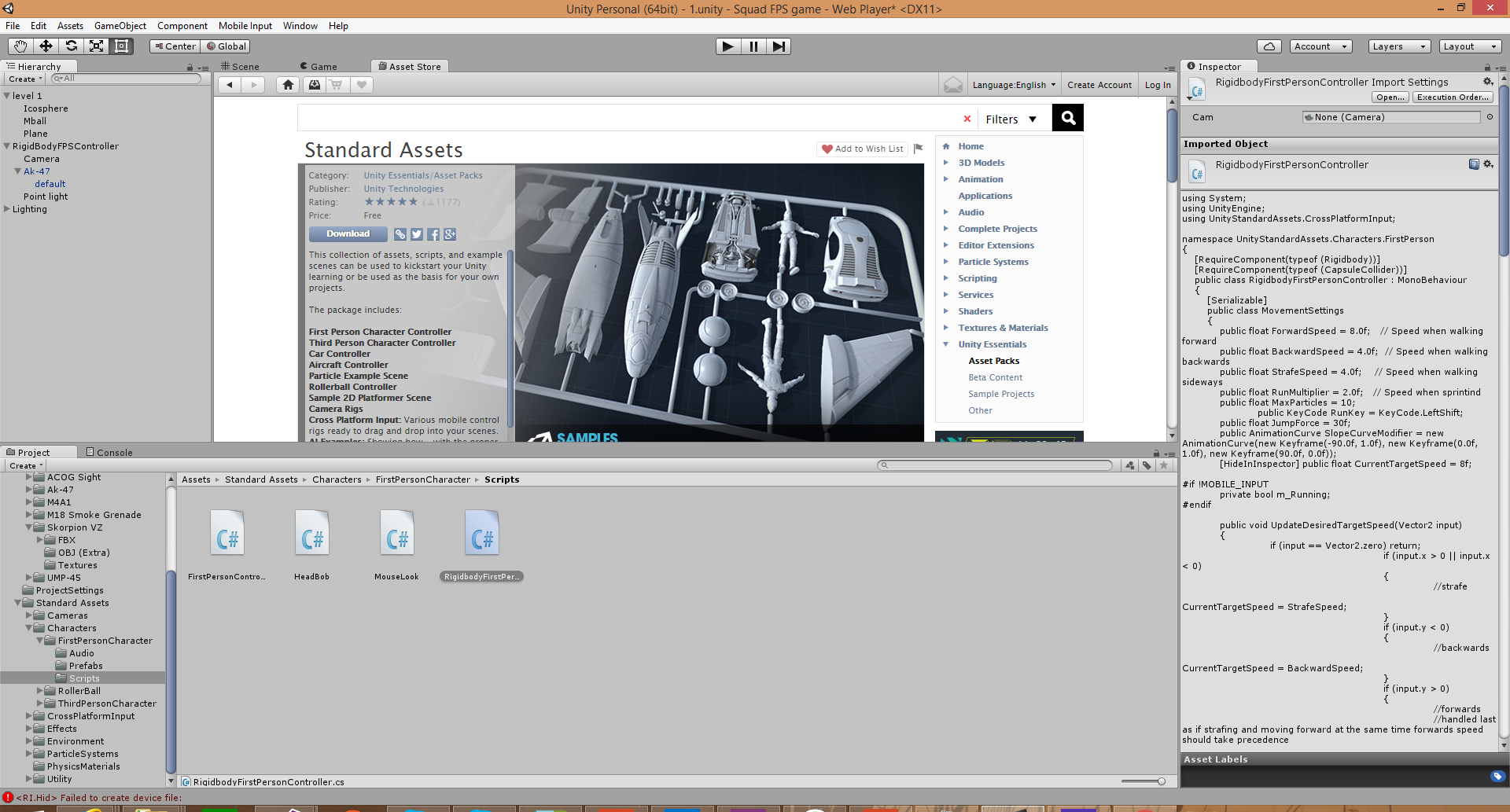Open the Filters dropdown
This screenshot has height=812, width=1510.
click(1011, 119)
